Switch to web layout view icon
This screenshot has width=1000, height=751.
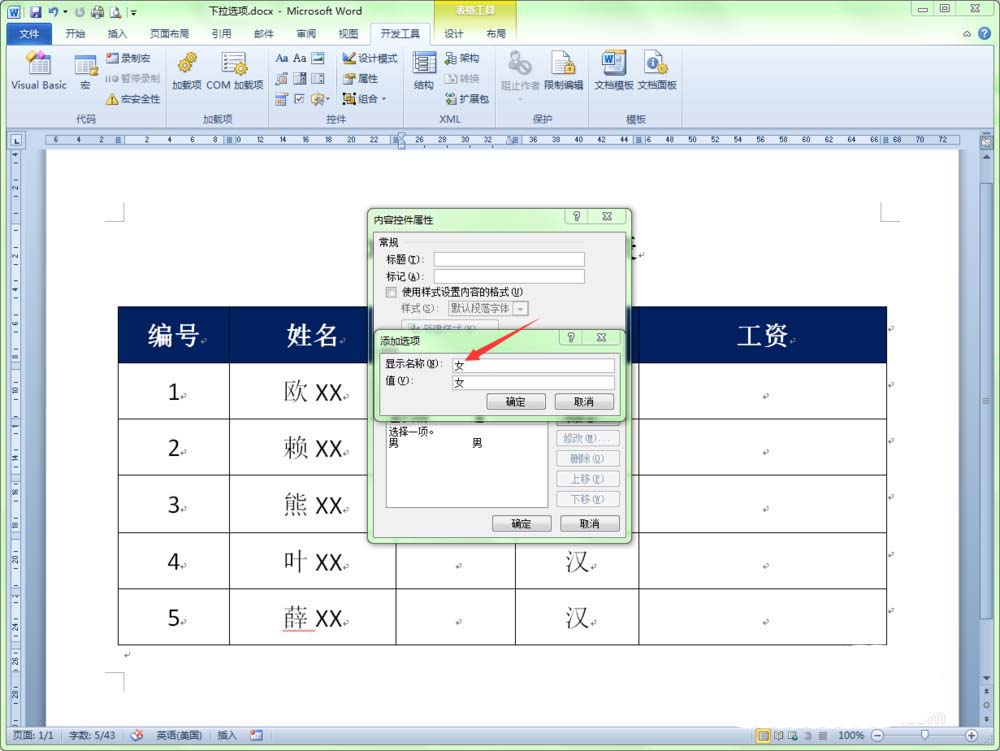click(x=793, y=736)
